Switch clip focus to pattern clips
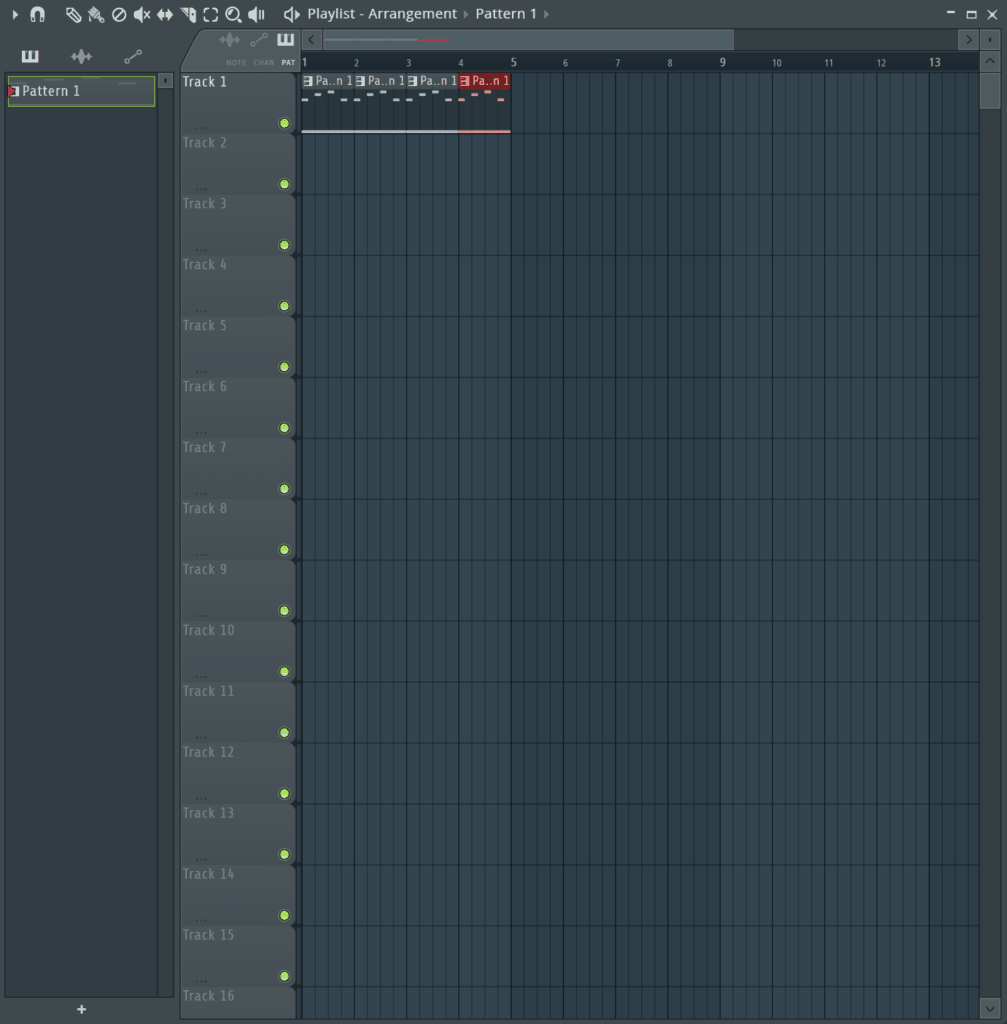 [x=285, y=39]
